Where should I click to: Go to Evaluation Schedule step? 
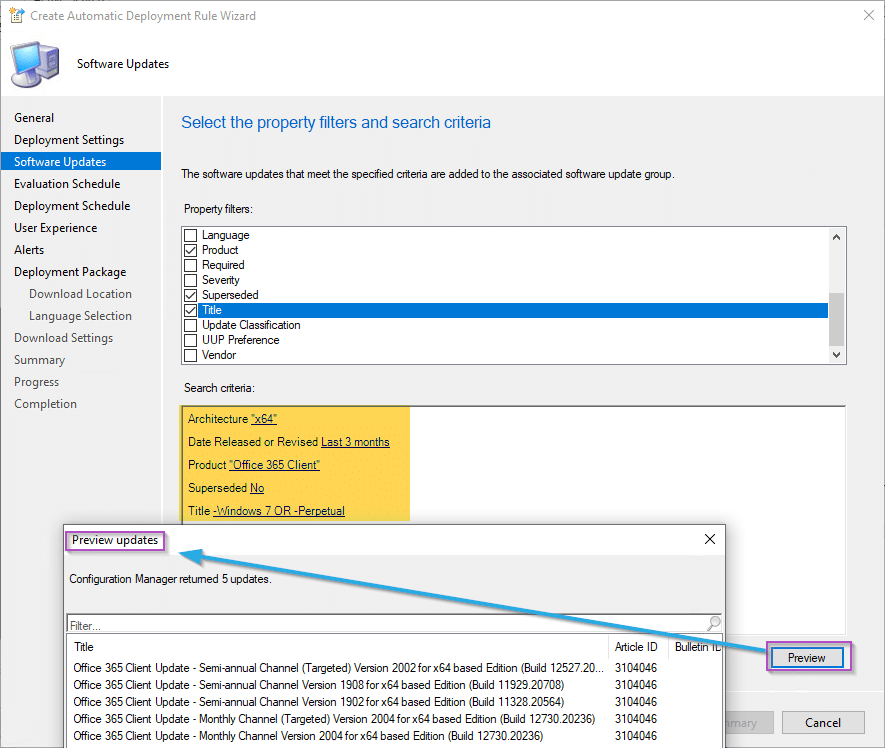tap(67, 184)
